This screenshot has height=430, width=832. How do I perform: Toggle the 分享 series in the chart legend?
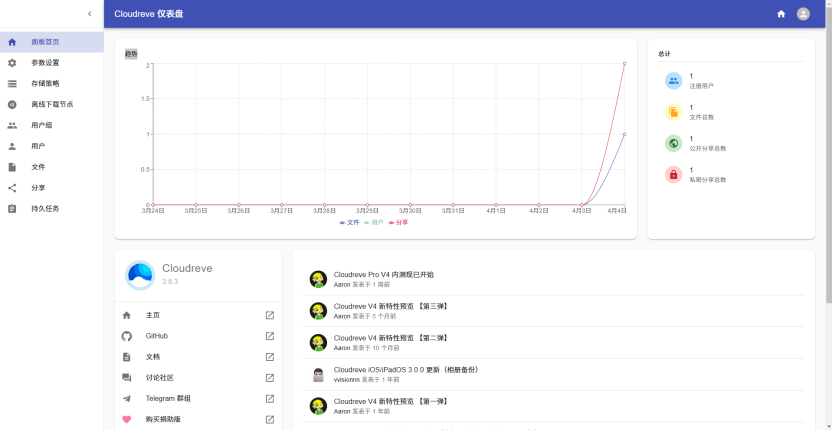click(x=398, y=222)
